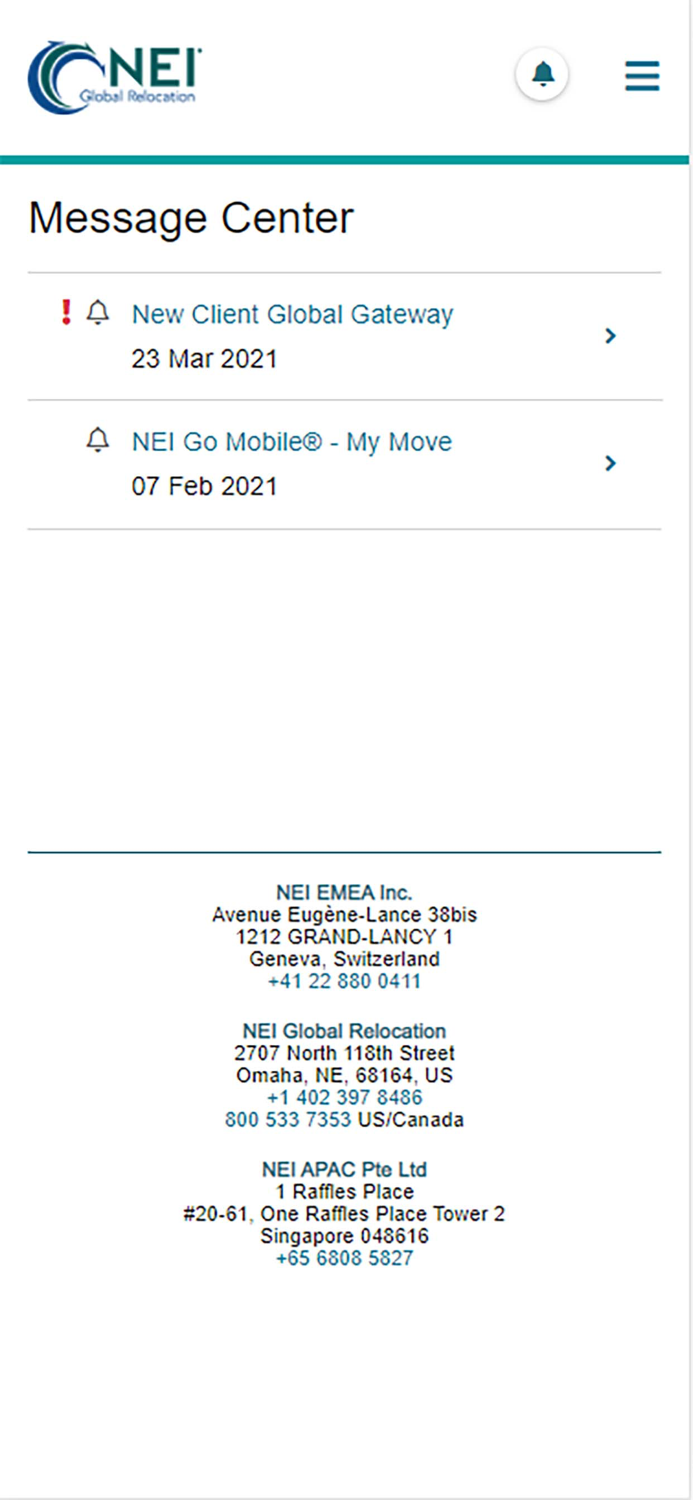
Task: Switch to the Message Center heading
Action: [190, 218]
